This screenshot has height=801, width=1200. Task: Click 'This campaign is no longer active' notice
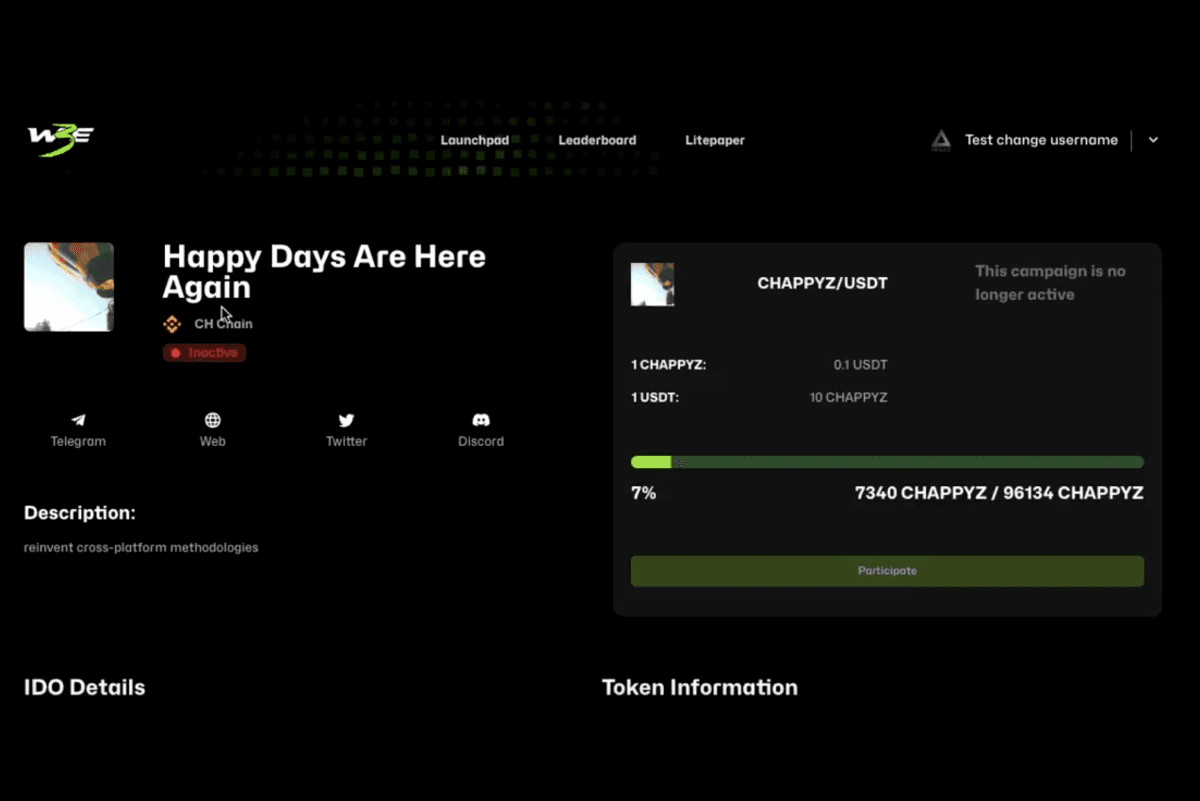coord(1050,283)
